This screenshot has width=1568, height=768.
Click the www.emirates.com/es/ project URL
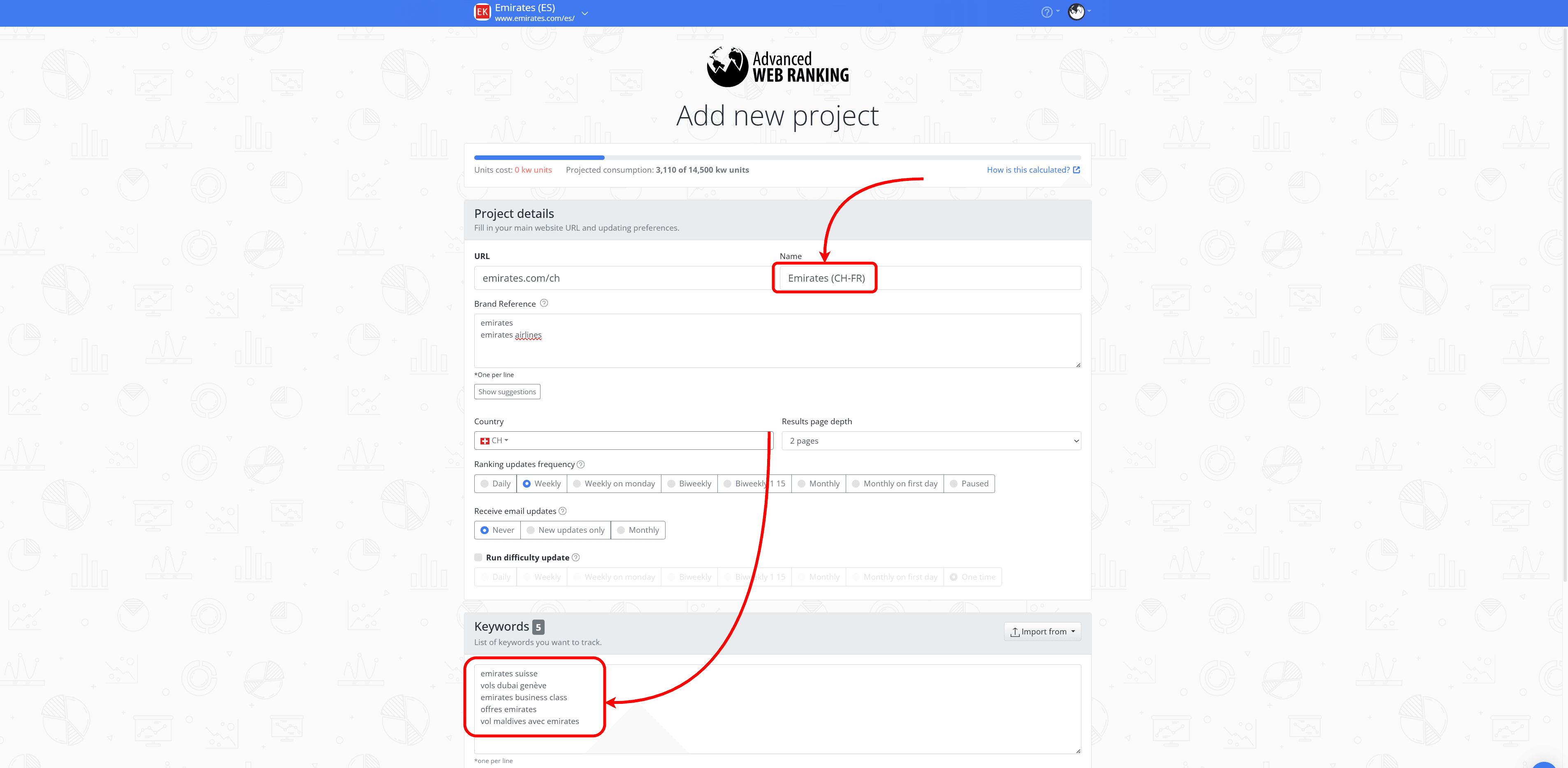point(534,18)
